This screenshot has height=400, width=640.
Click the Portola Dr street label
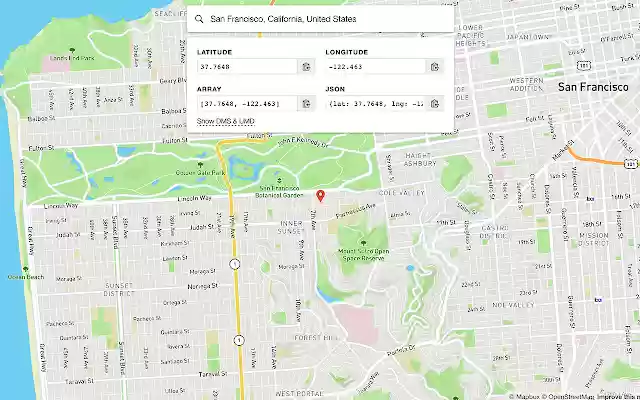click(401, 350)
